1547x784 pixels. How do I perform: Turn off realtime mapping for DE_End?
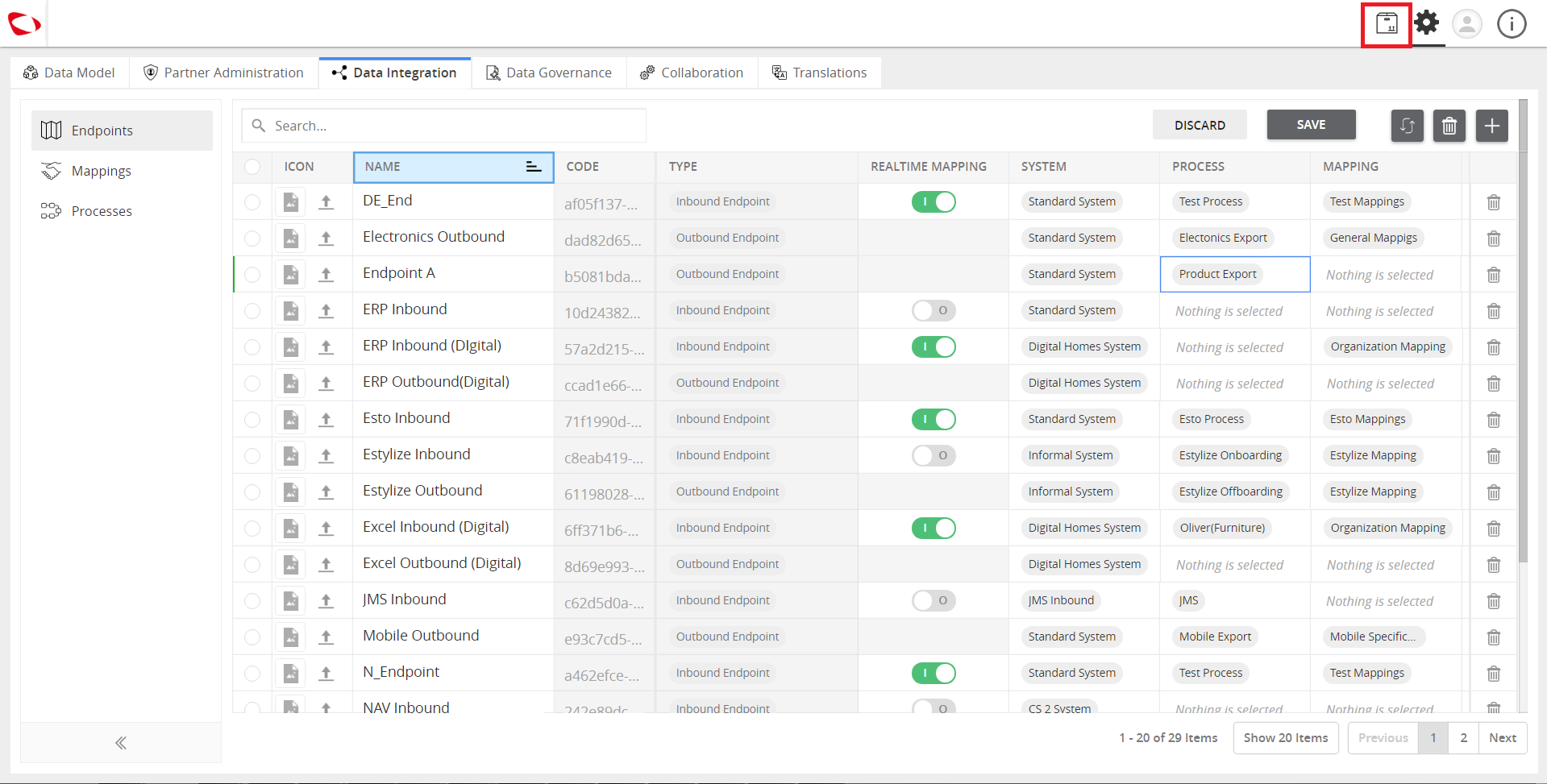[934, 201]
